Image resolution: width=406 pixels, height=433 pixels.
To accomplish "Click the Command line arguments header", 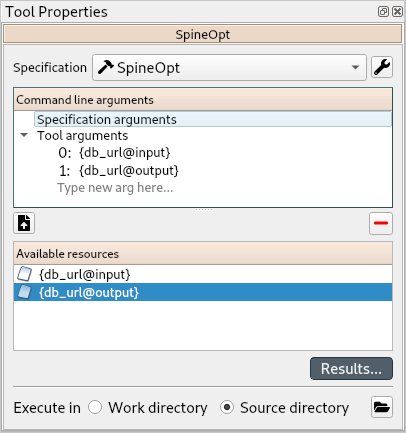I will (x=203, y=100).
